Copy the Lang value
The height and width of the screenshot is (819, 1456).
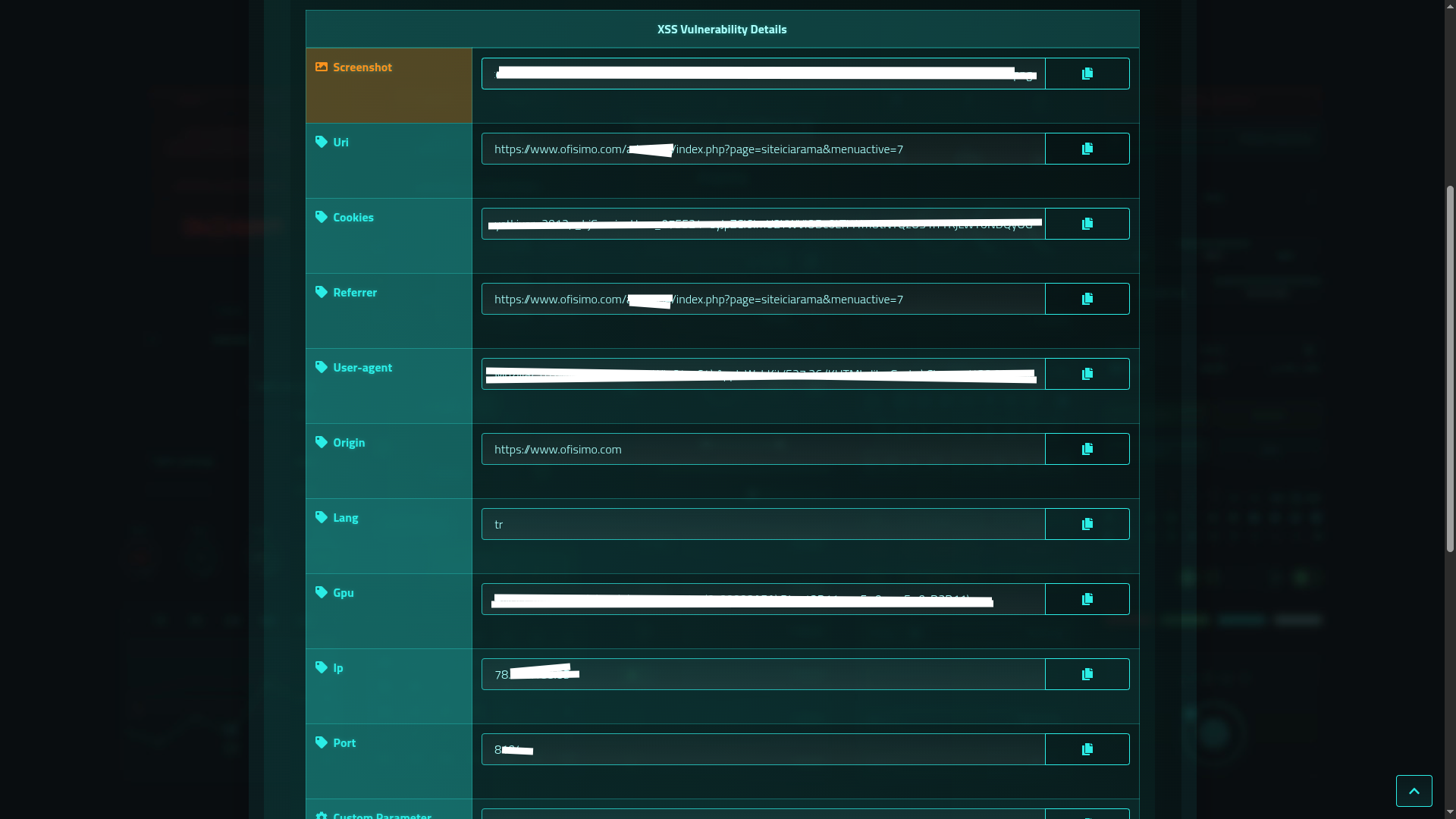click(x=1087, y=524)
